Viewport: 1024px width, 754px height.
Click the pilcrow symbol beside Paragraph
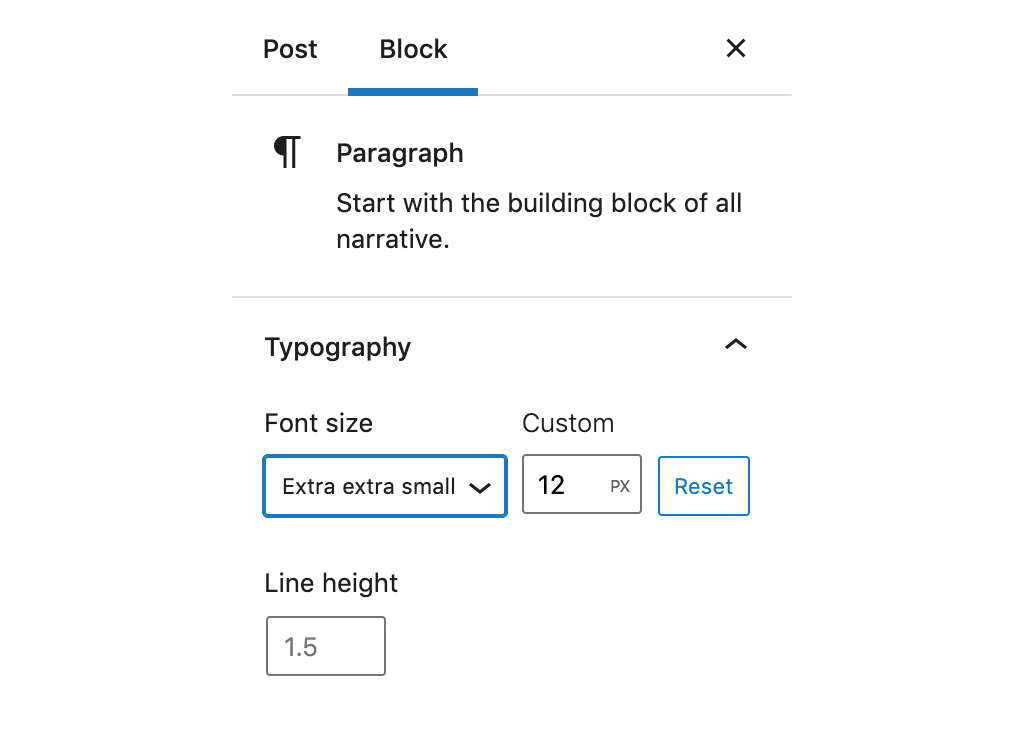(x=286, y=151)
